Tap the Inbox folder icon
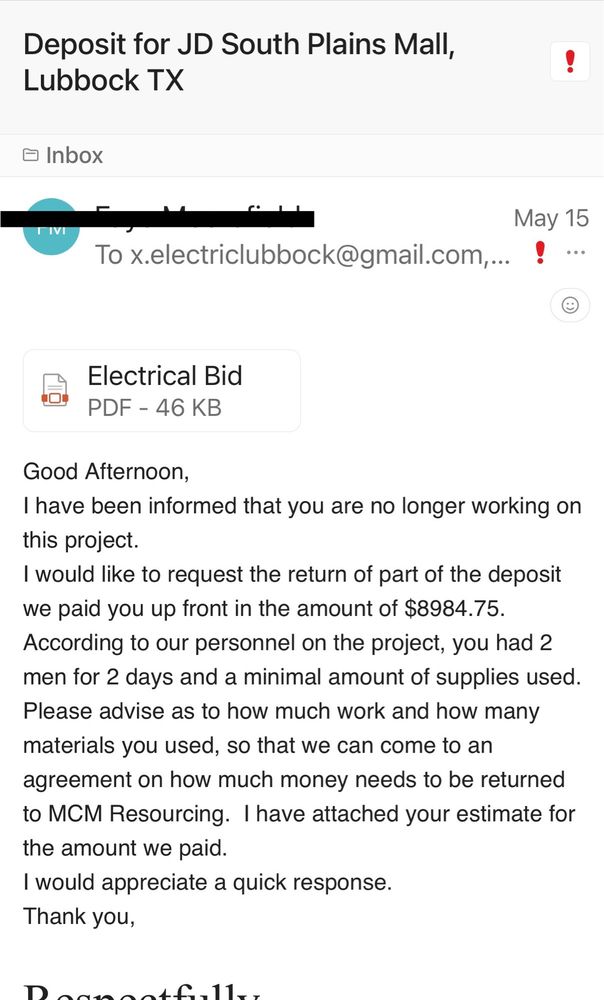This screenshot has width=604, height=1000. coord(31,155)
